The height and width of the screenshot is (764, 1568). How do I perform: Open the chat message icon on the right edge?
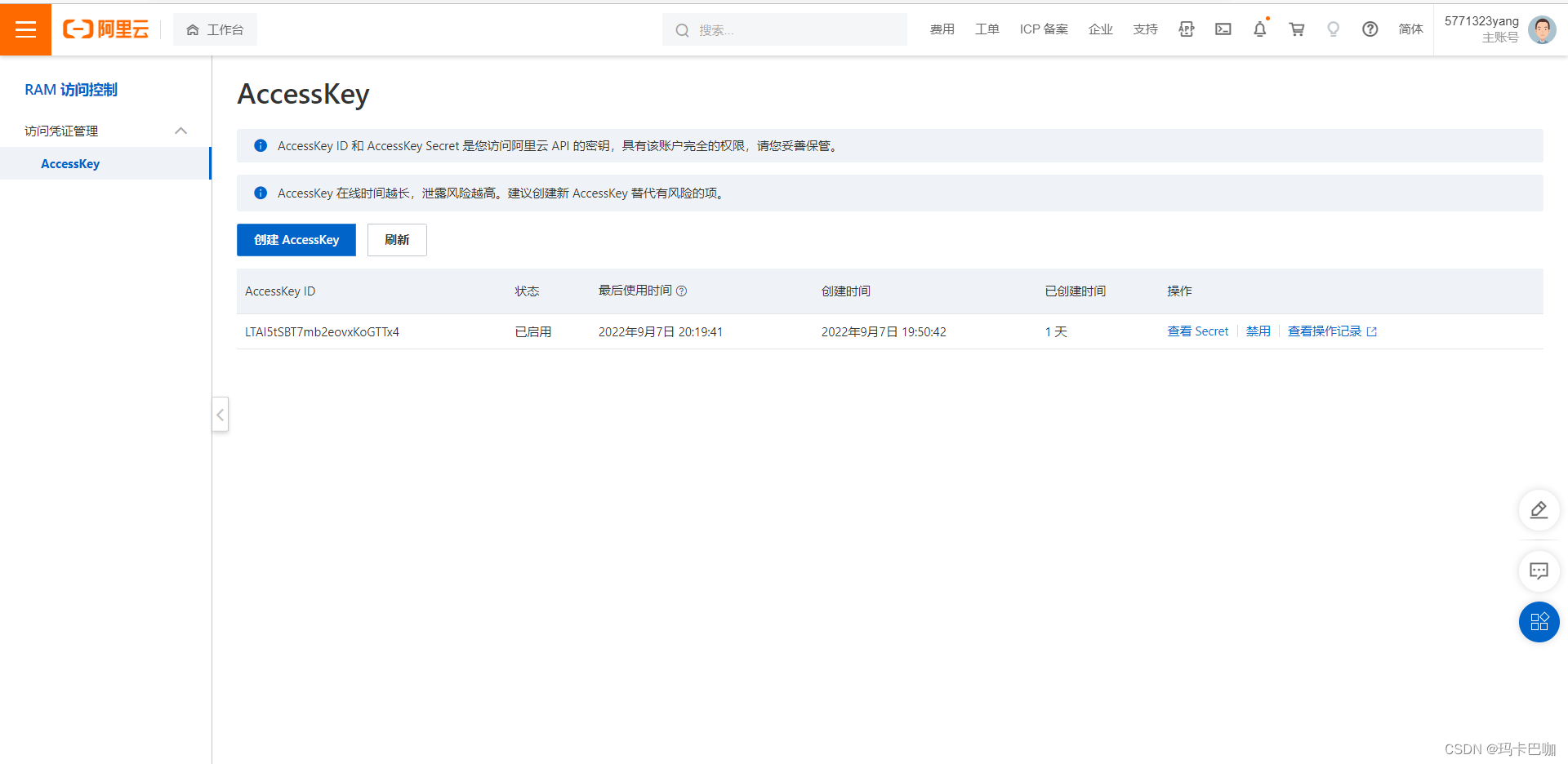(1539, 571)
